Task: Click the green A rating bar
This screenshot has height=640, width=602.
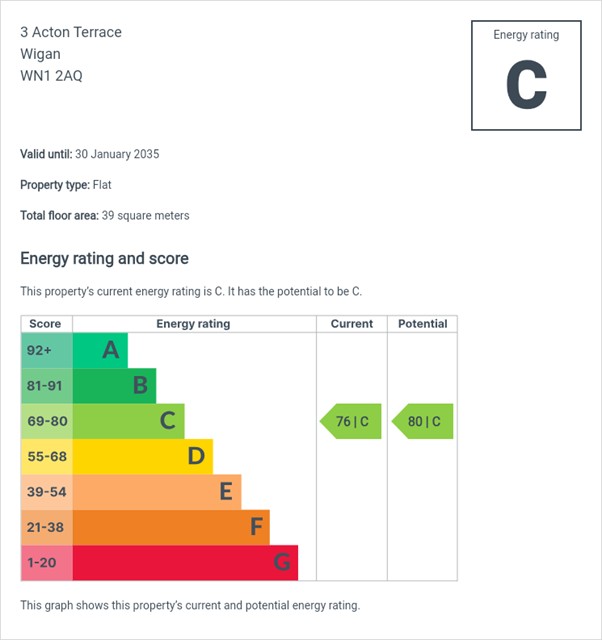Action: click(100, 350)
